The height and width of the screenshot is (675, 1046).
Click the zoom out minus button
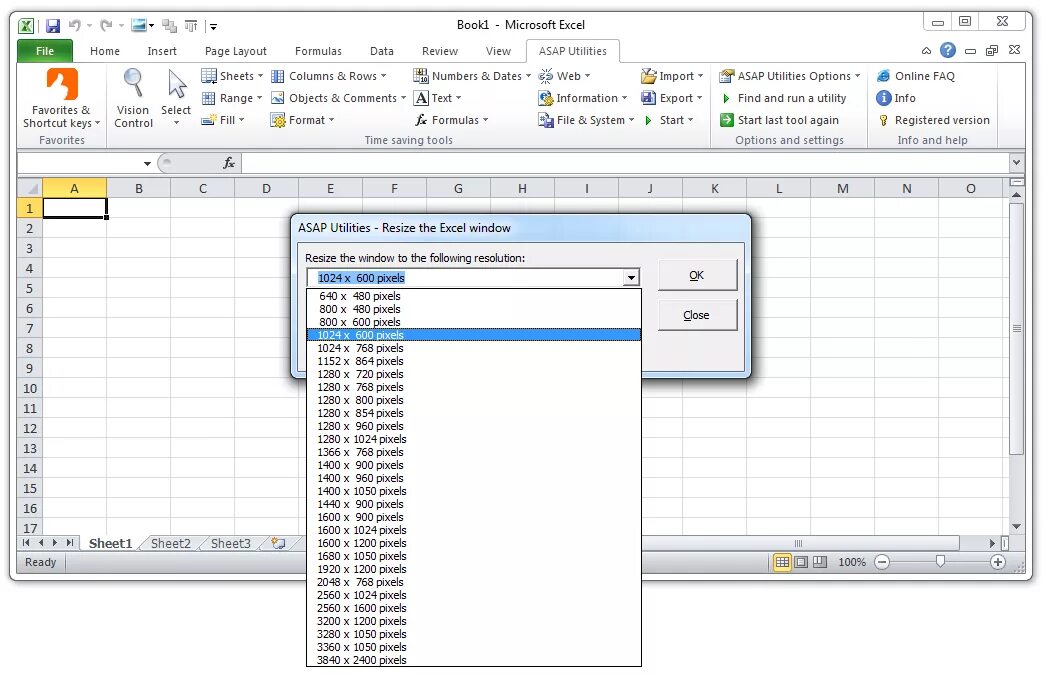(x=882, y=562)
